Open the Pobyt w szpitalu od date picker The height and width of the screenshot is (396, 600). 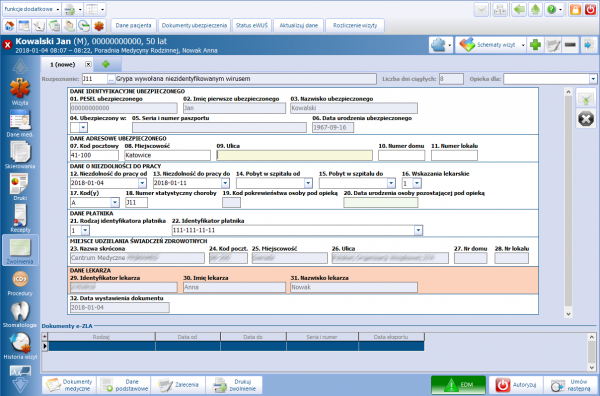308,183
